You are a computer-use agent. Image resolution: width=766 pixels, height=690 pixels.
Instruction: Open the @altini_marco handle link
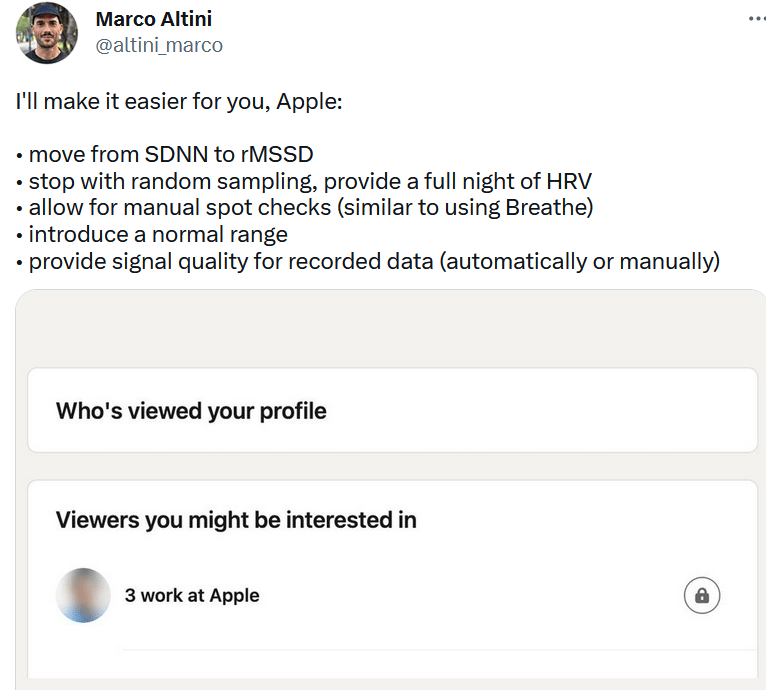pos(159,45)
